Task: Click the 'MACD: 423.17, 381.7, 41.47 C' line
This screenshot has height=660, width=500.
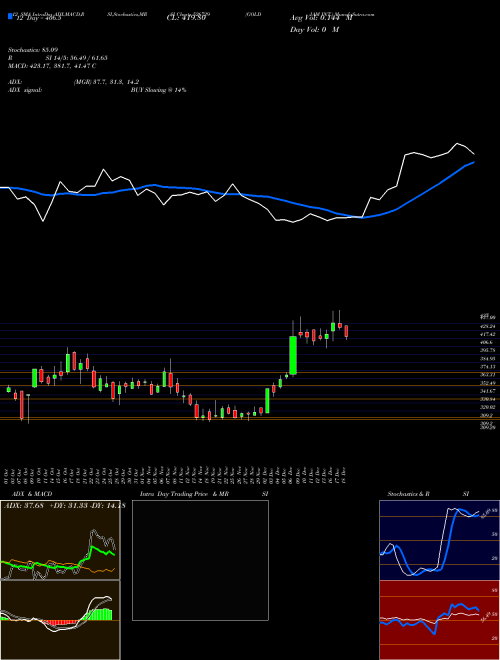Action: coord(52,66)
